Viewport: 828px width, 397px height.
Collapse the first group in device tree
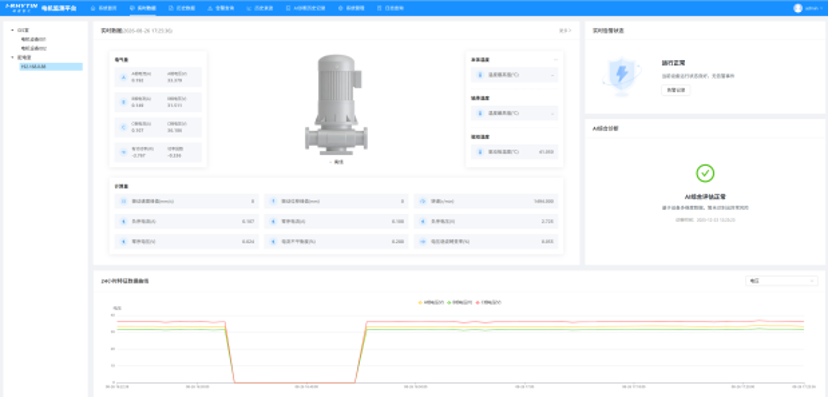coord(12,30)
